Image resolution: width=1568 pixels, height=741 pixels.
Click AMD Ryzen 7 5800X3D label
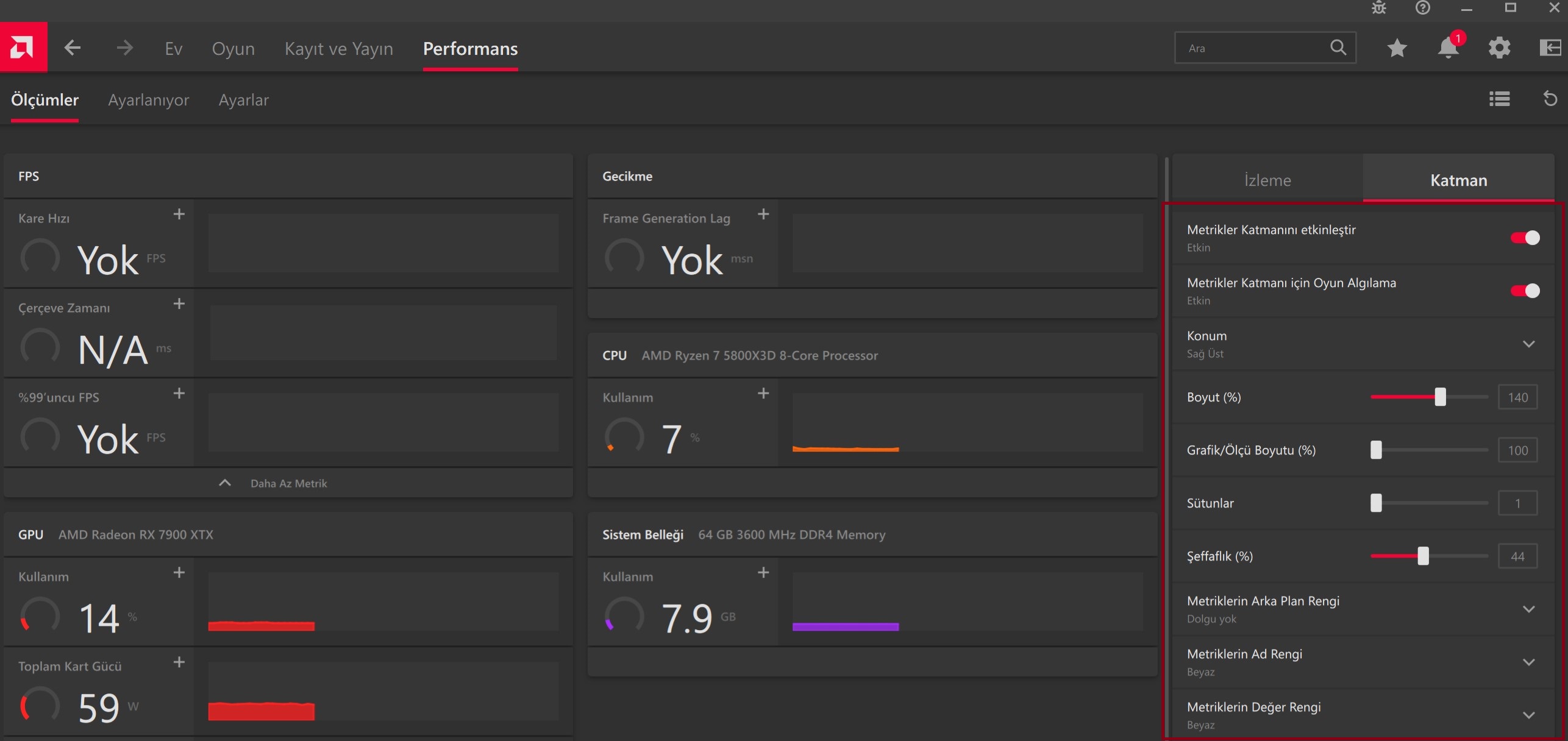click(x=760, y=355)
